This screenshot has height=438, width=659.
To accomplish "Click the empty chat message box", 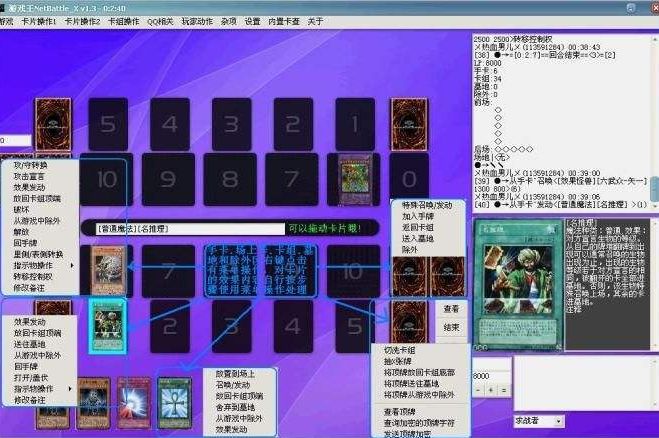I will coord(583,383).
